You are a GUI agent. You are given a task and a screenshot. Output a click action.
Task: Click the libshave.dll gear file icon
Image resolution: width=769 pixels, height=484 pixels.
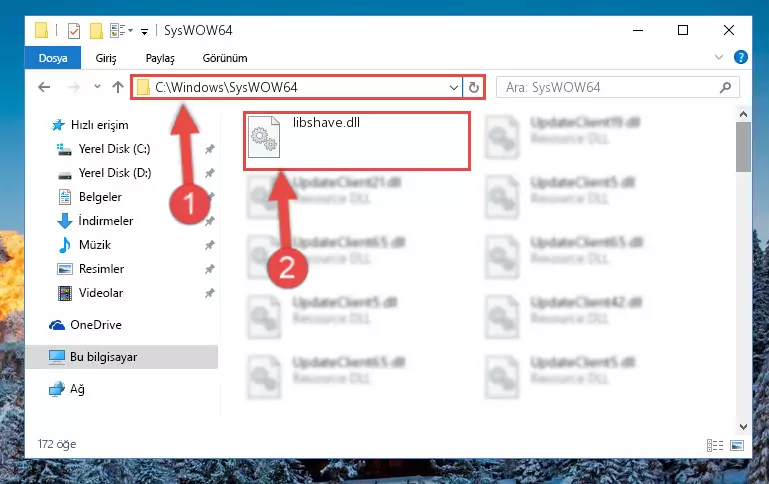[264, 137]
